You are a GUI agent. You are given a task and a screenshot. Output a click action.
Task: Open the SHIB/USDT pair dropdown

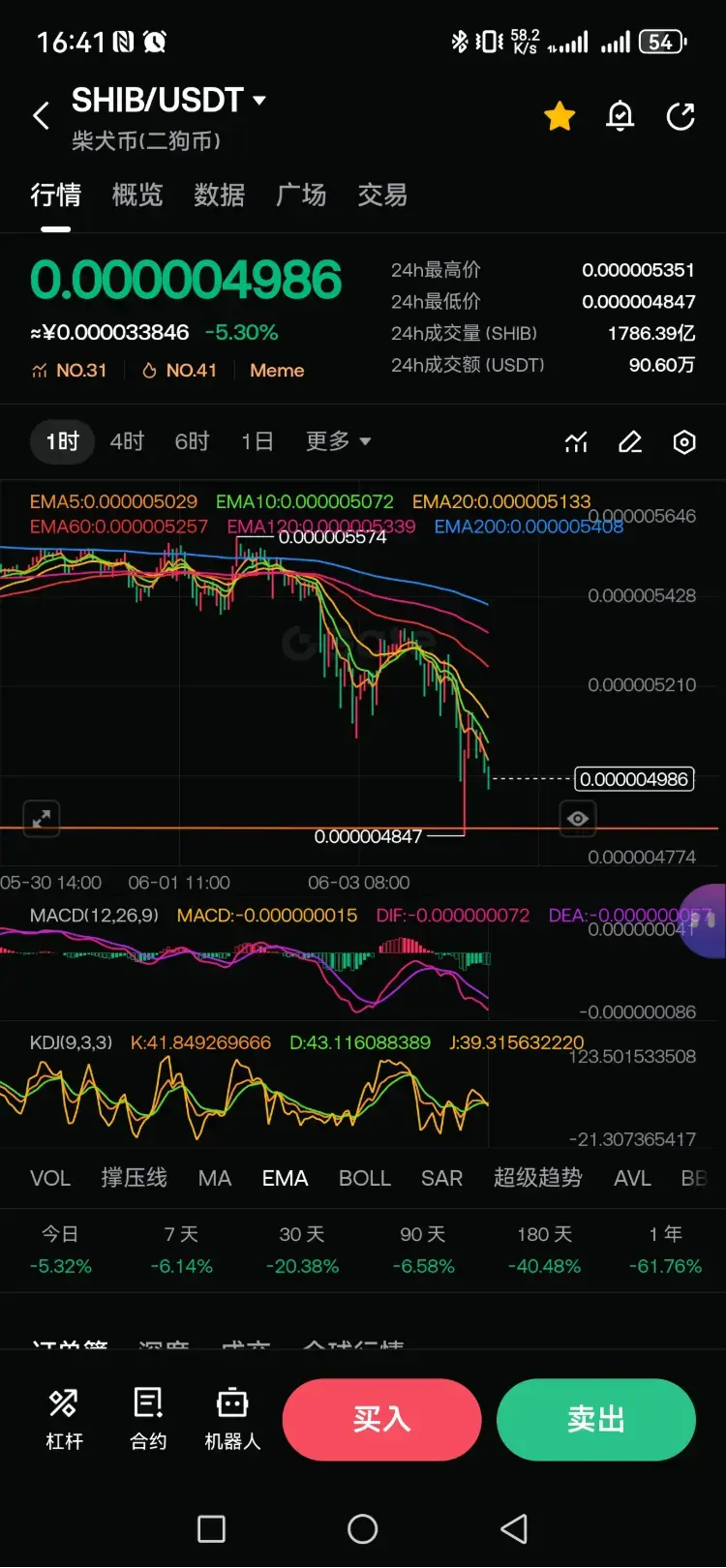pos(168,100)
